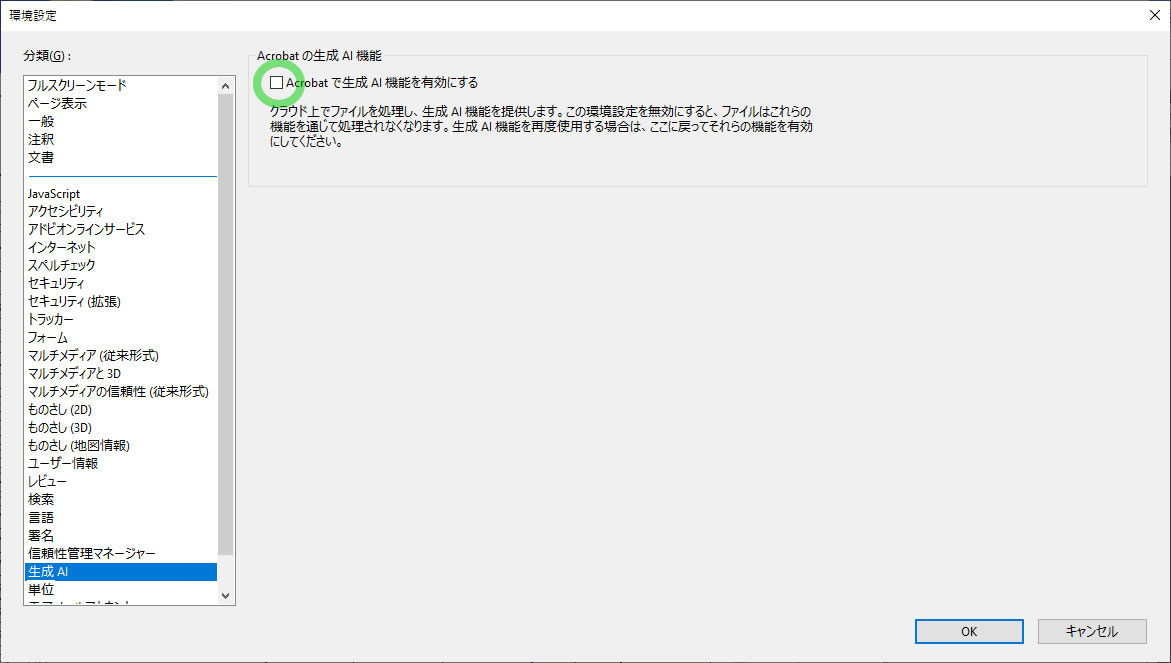Choose the 文書 category
The width and height of the screenshot is (1171, 663).
pyautogui.click(x=41, y=158)
